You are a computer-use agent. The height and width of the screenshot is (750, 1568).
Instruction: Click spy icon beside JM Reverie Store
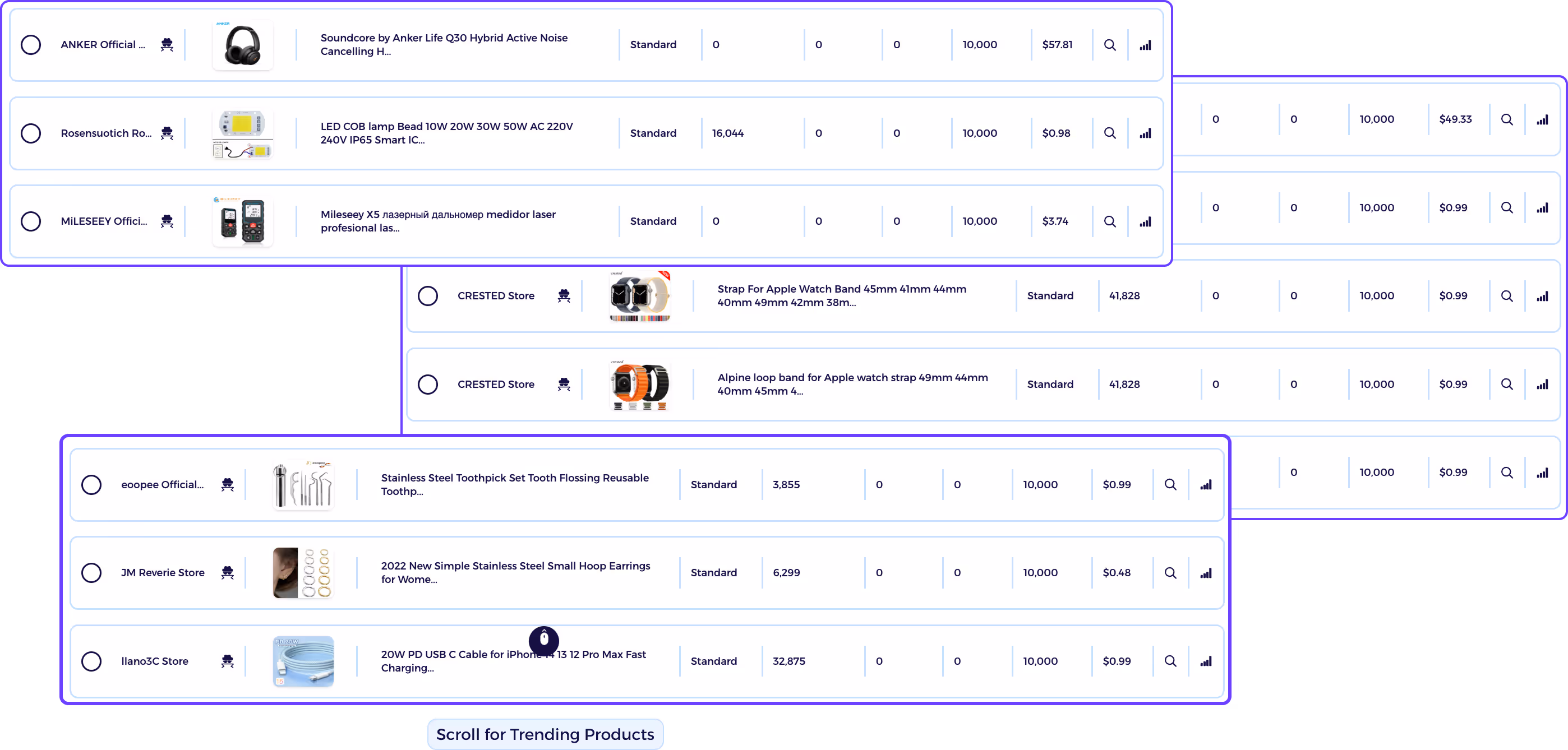tap(227, 573)
